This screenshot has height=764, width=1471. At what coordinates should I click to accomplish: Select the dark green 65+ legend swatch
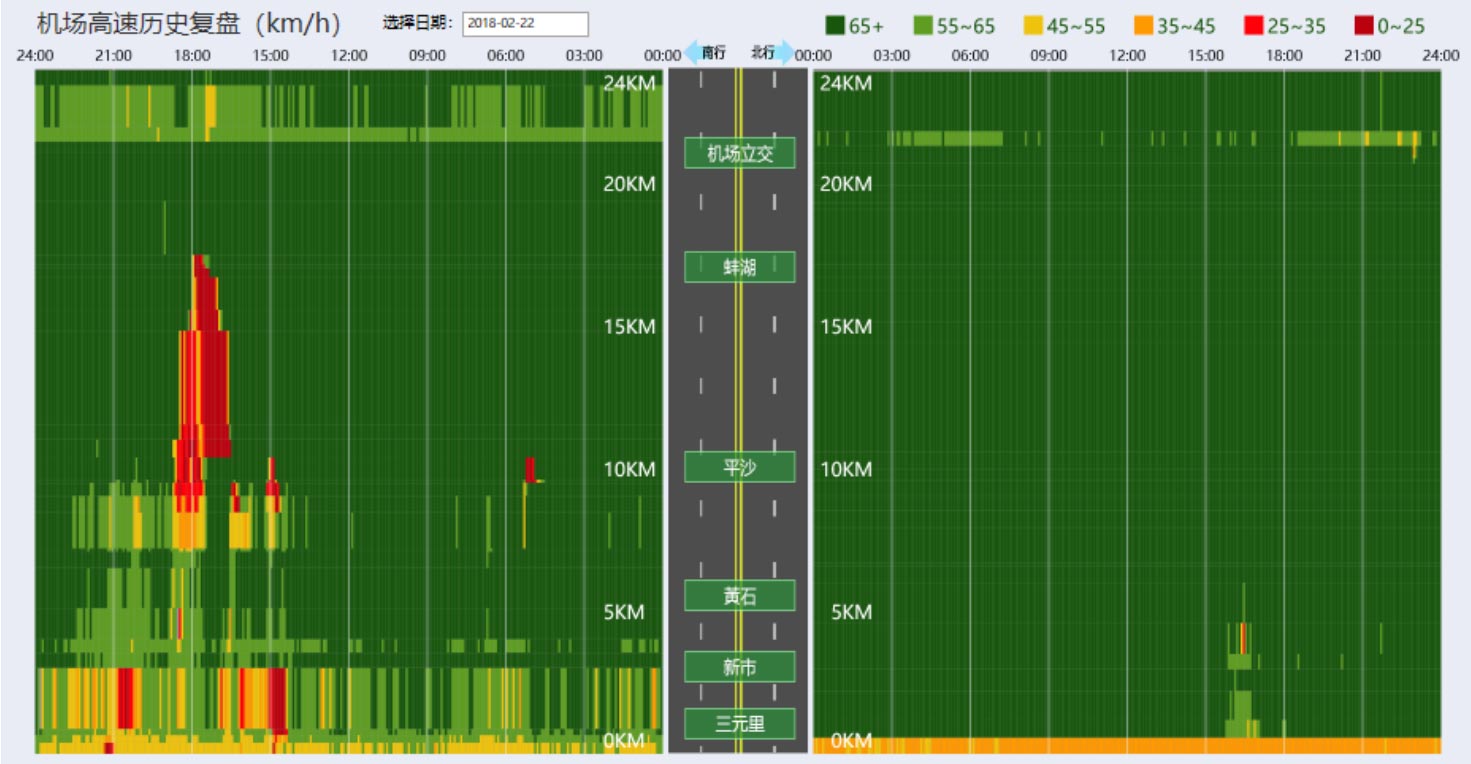click(835, 26)
